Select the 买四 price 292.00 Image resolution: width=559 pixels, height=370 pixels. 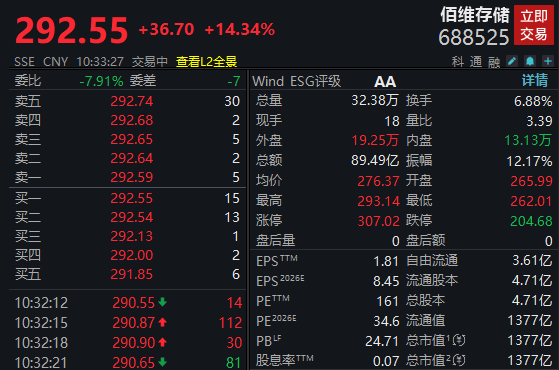[x=132, y=255]
